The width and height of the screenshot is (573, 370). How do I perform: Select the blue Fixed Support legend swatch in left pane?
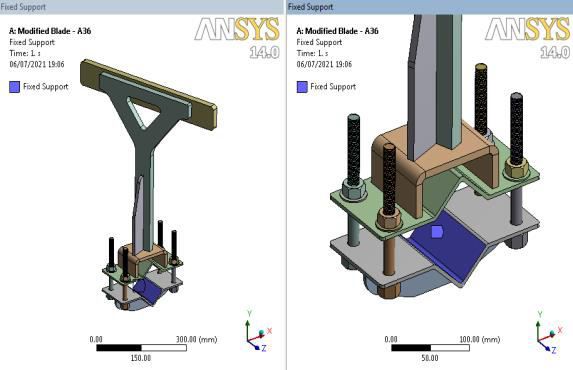coord(14,87)
